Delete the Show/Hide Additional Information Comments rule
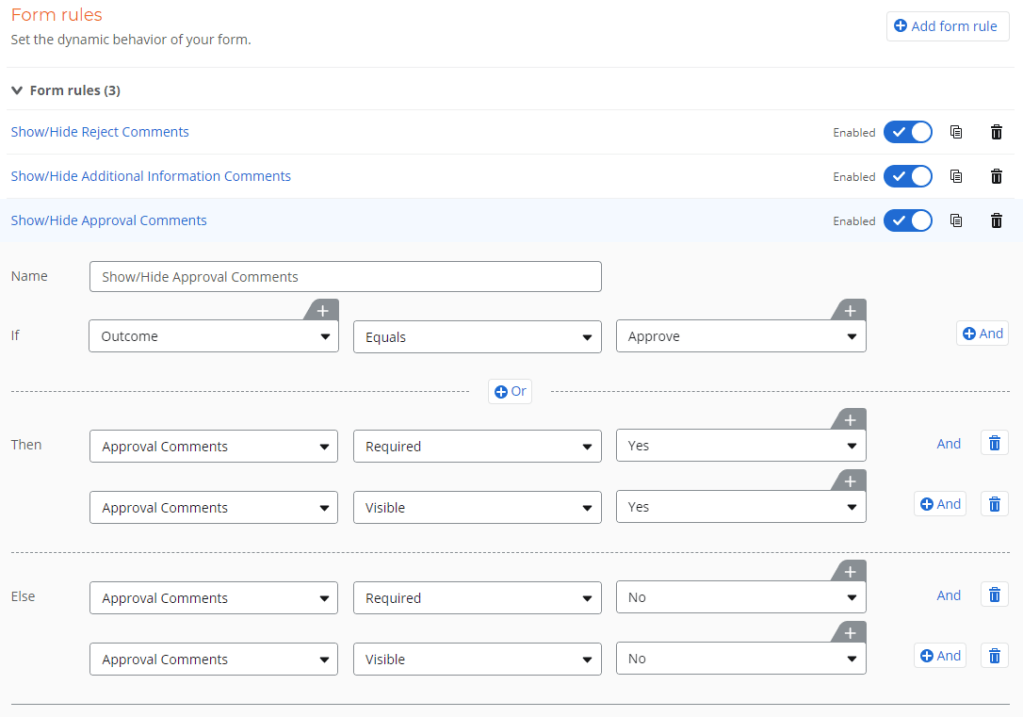The height and width of the screenshot is (717, 1023). pos(996,176)
